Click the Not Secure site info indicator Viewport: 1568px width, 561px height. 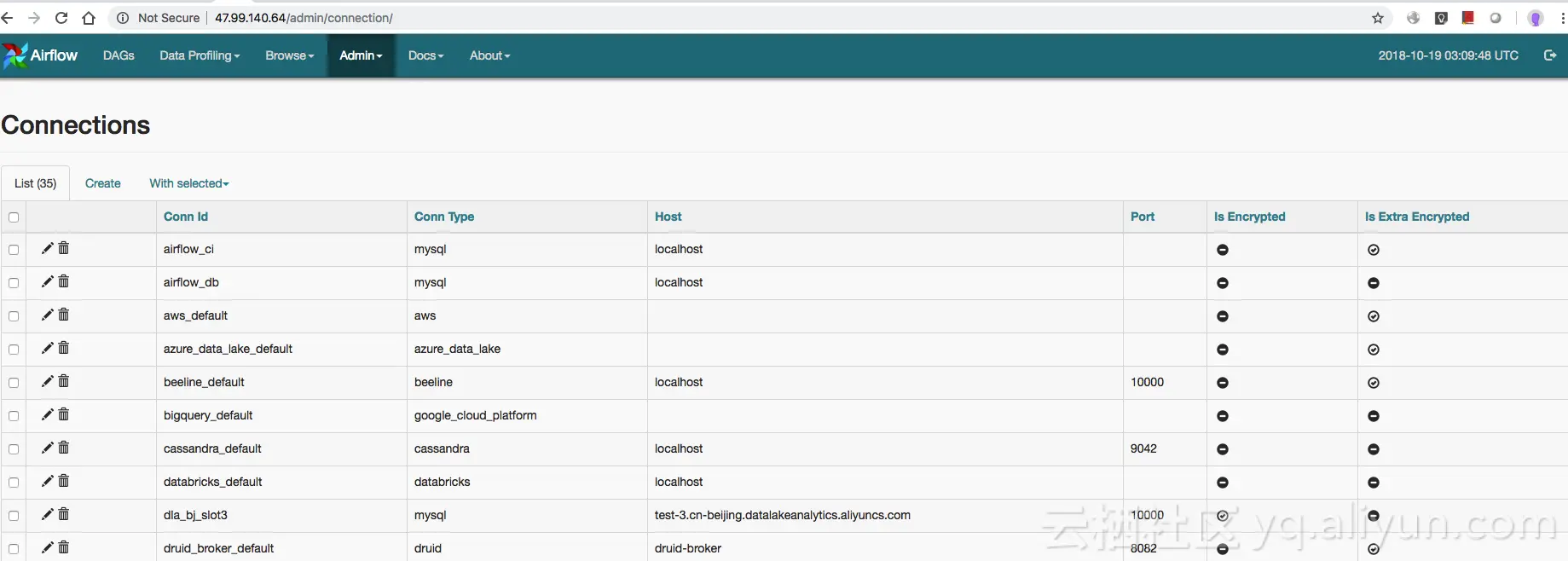point(158,18)
